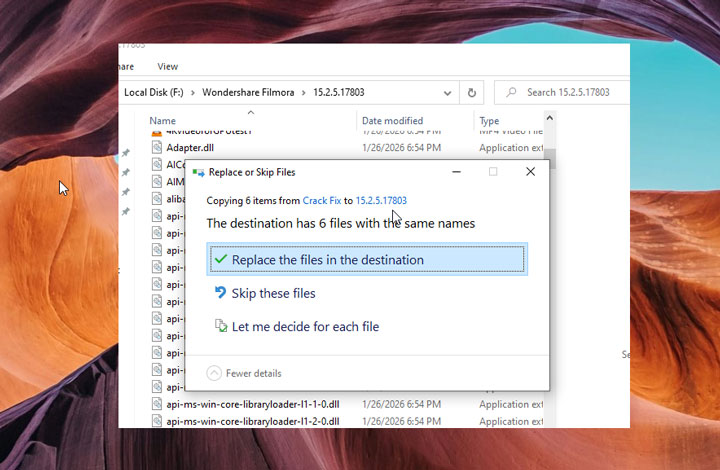The image size is (720, 470).
Task: Click icon of api-ms-win-core-libraryloader-l1-2-0.dll
Action: [x=157, y=421]
